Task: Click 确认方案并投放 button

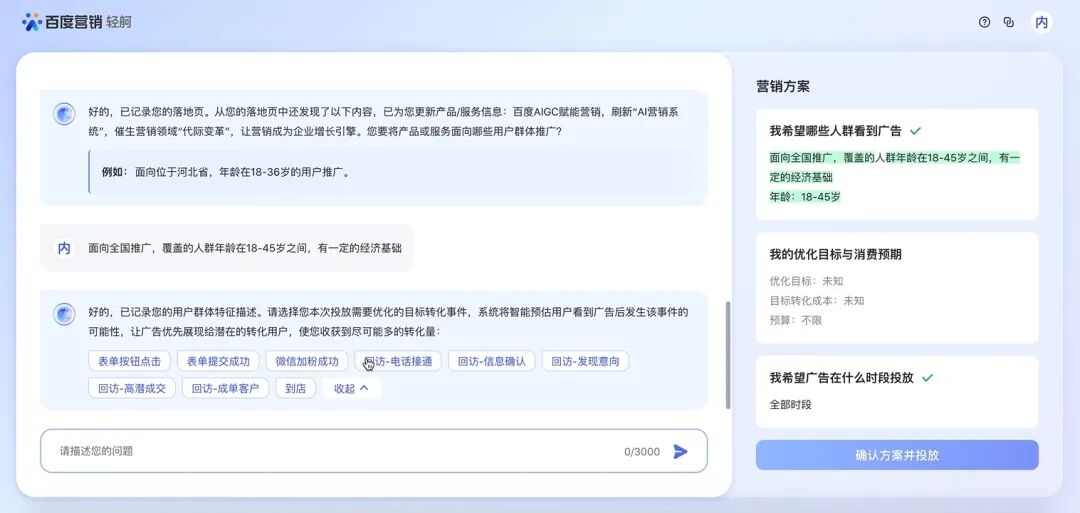Action: [897, 455]
